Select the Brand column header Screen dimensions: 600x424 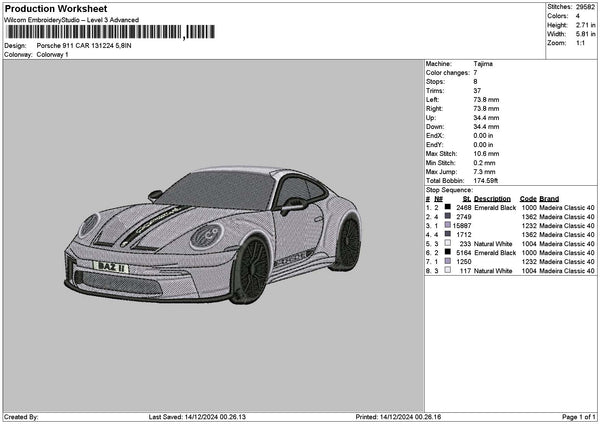[551, 198]
